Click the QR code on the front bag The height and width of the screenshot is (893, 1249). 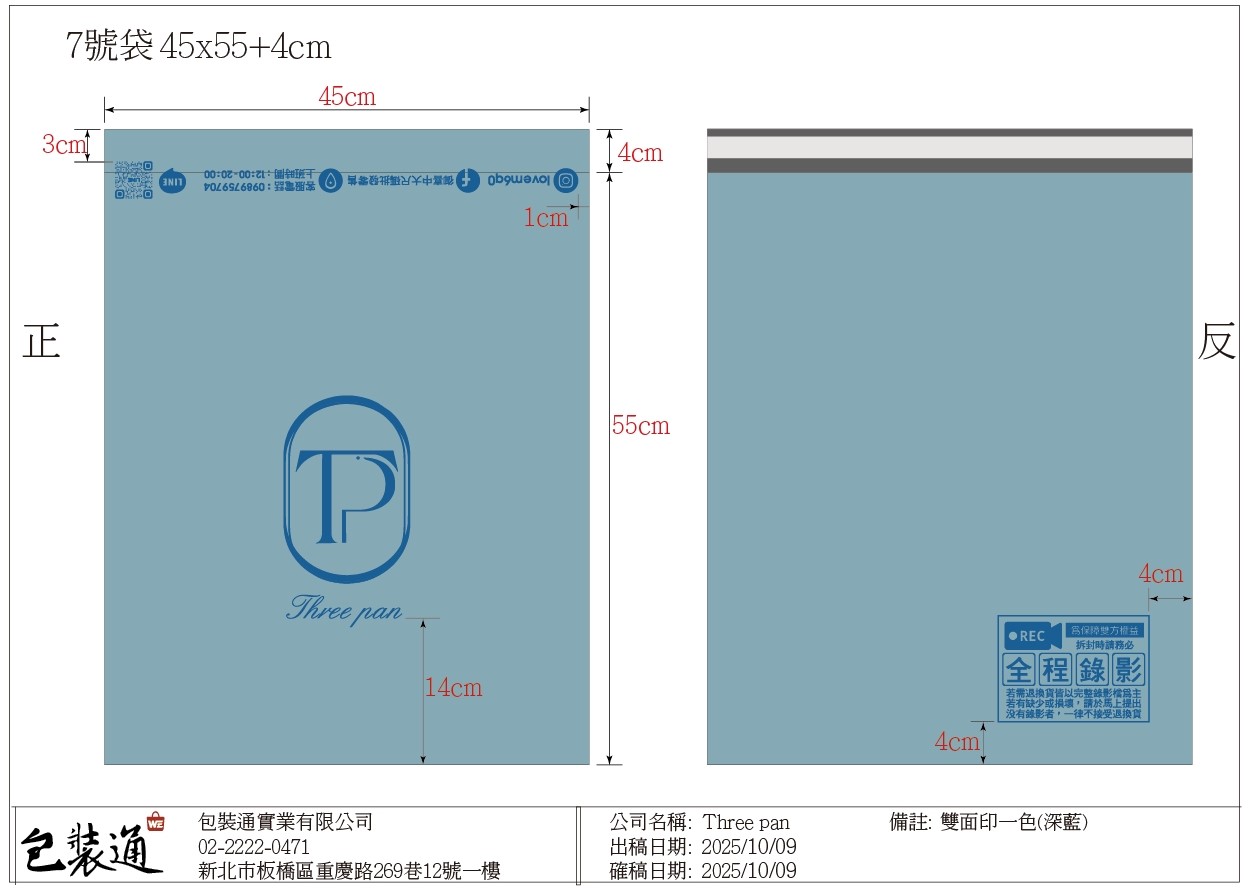(132, 180)
